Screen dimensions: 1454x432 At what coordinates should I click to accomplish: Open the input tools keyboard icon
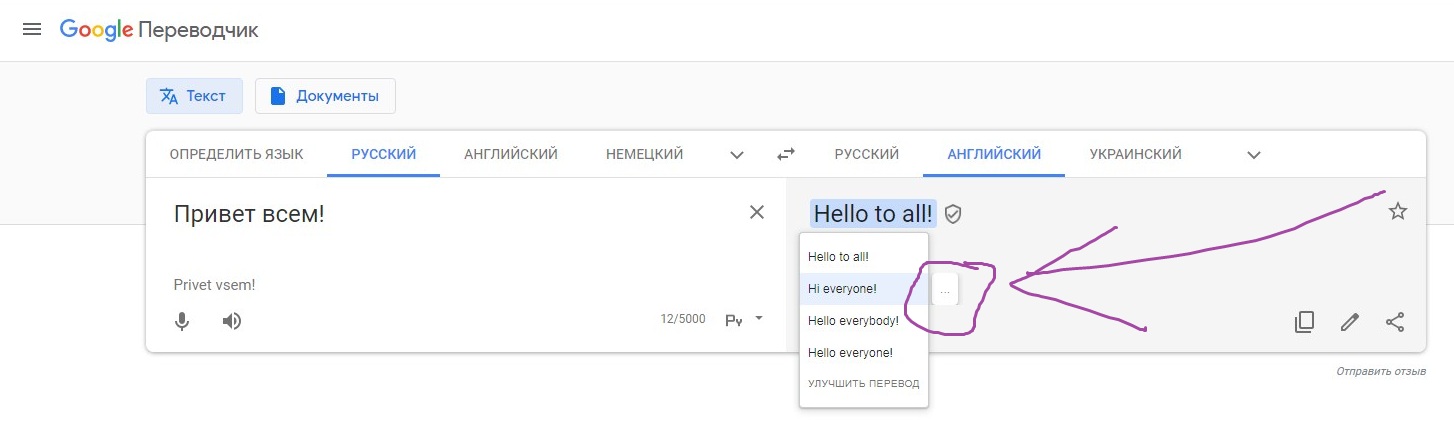(733, 320)
